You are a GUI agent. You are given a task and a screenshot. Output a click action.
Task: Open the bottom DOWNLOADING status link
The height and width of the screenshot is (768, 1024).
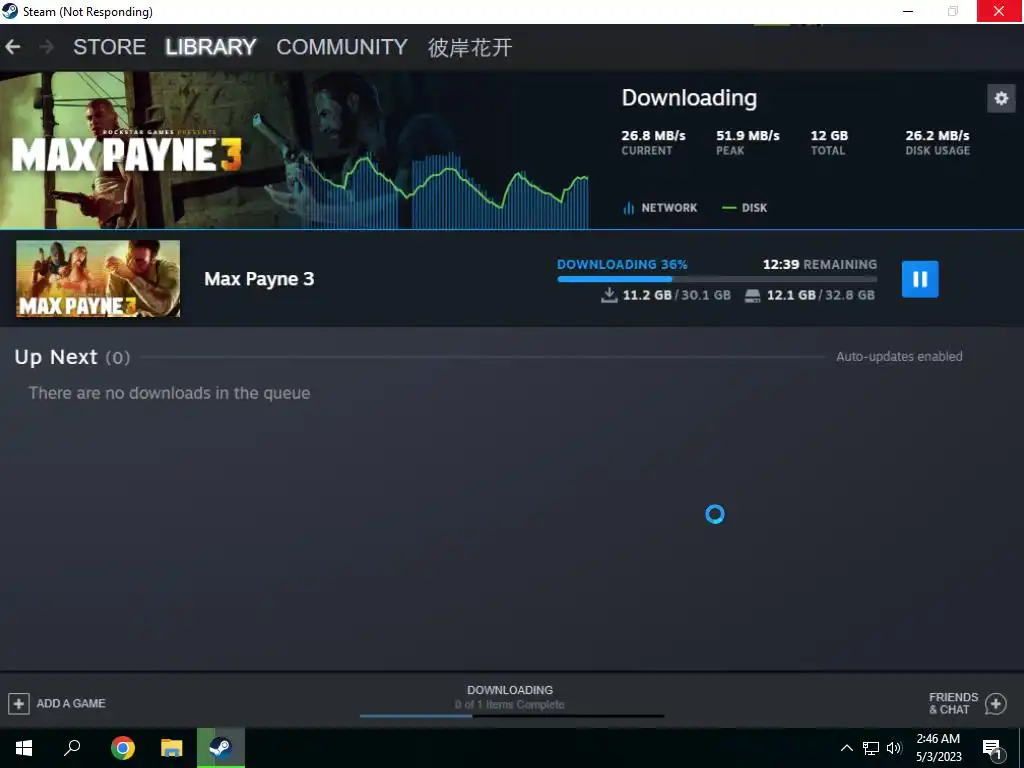pos(509,690)
